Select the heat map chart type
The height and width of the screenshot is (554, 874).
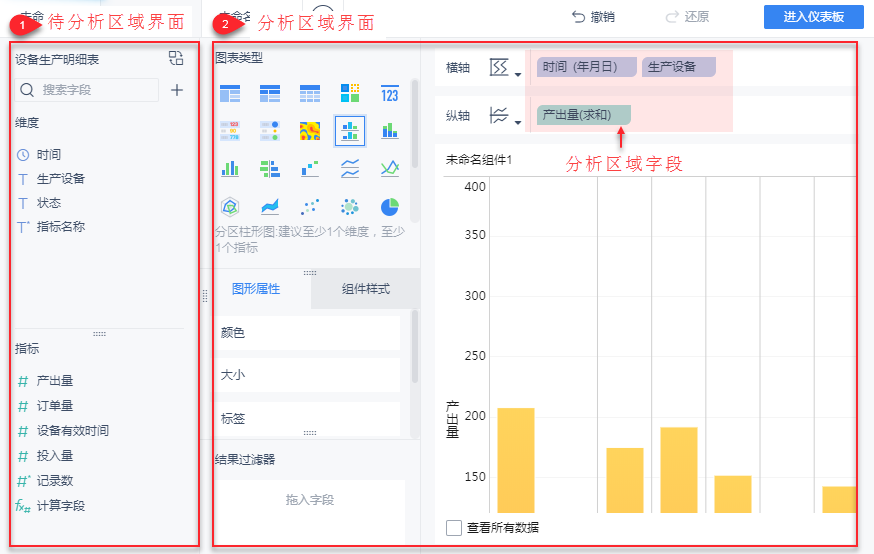(310, 131)
